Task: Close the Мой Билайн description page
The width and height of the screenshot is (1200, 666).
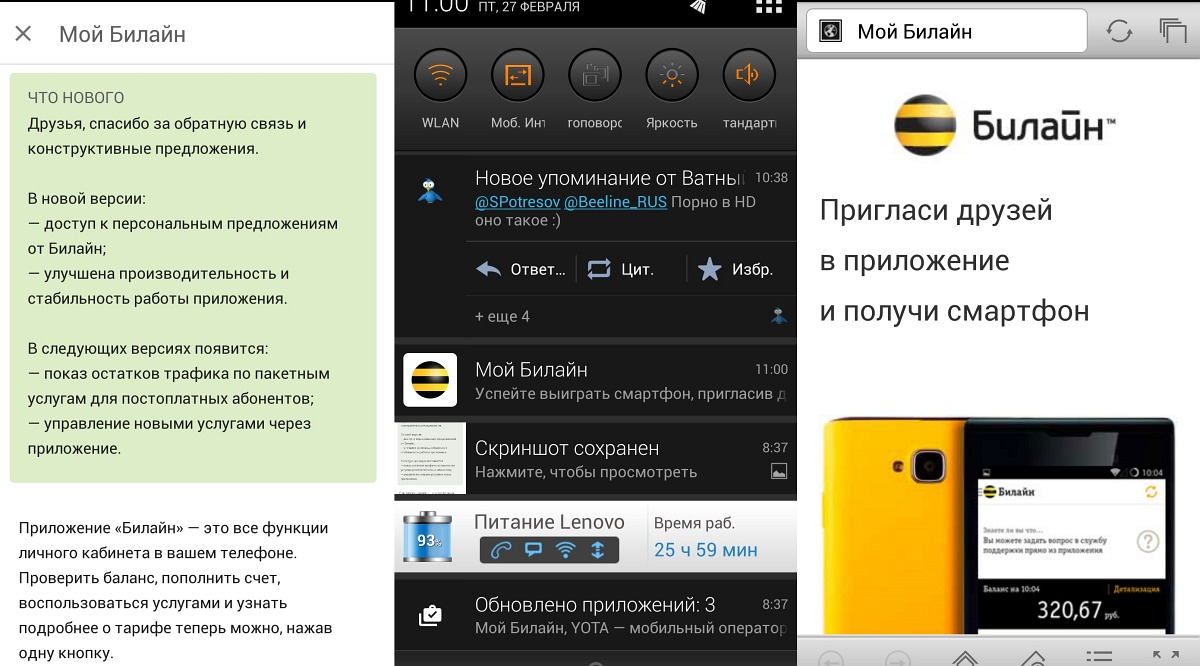Action: [x=23, y=34]
